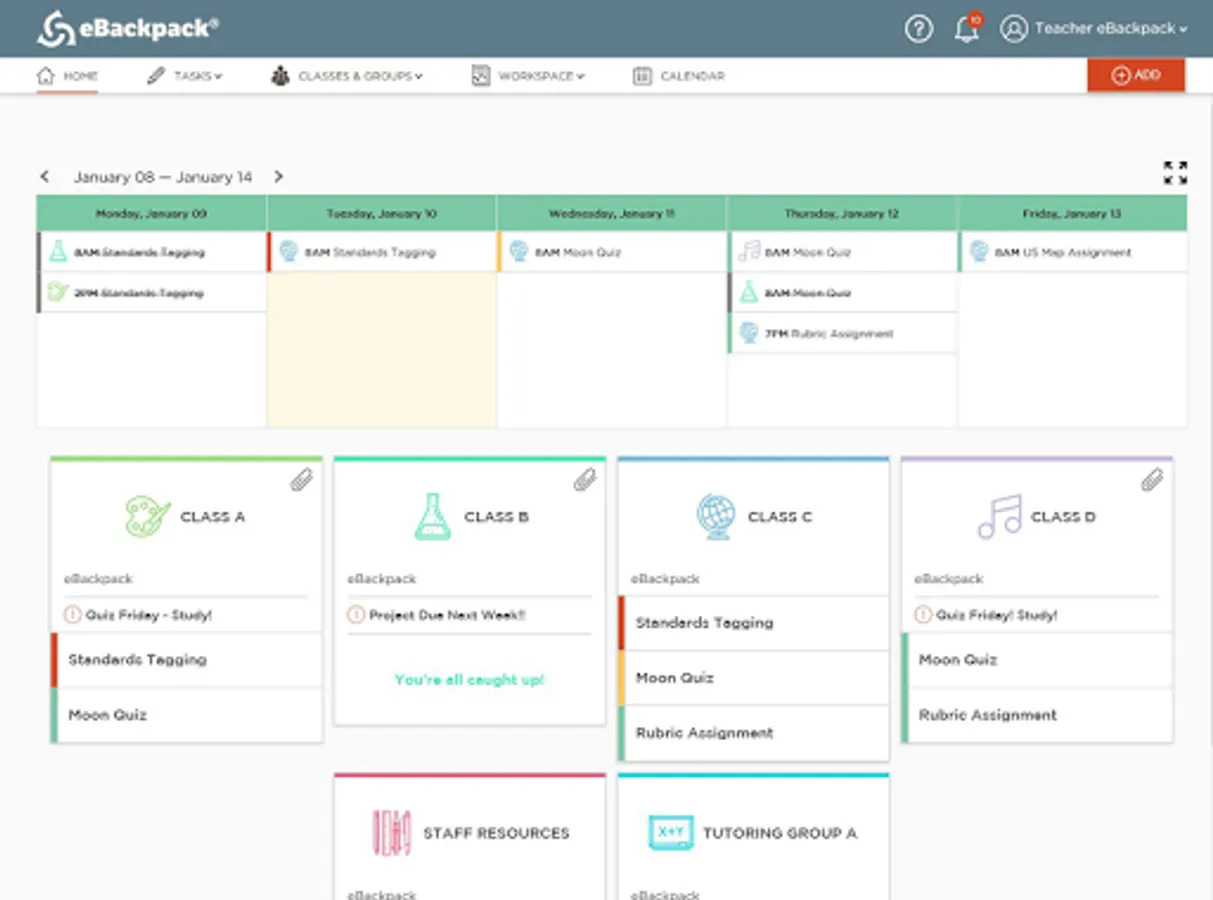Click the flask icon on Monday's 8AM event
Screen dimensions: 1213x900
[x=58, y=252]
